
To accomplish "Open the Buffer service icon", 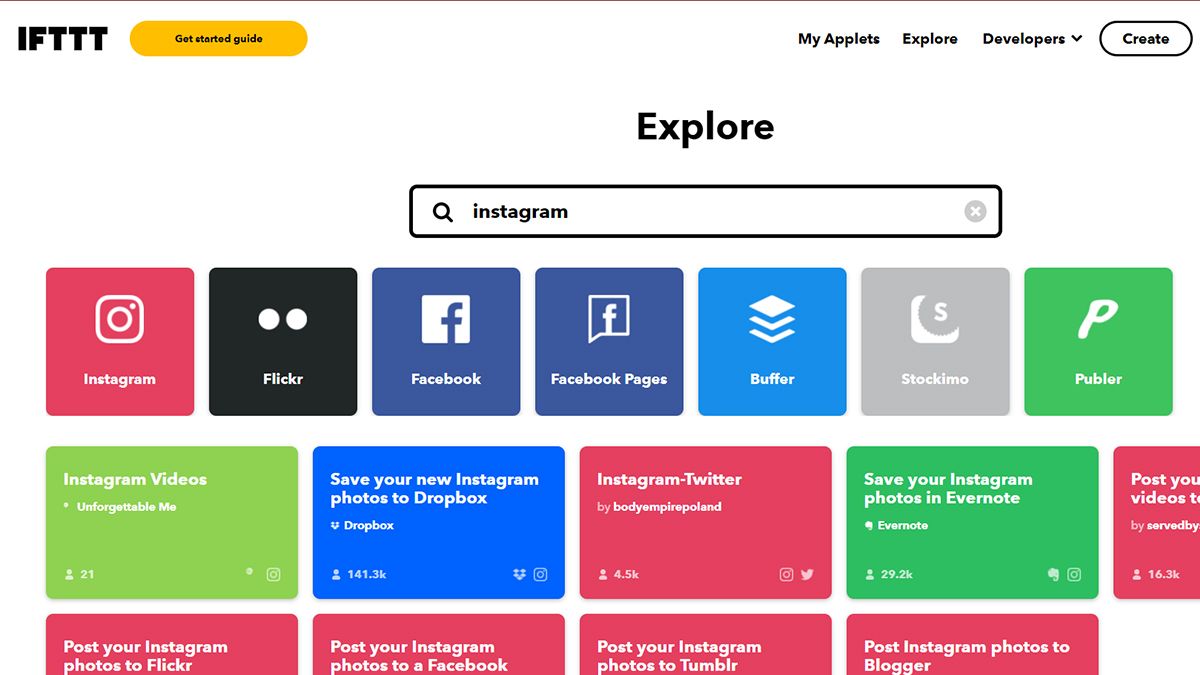I will point(771,318).
